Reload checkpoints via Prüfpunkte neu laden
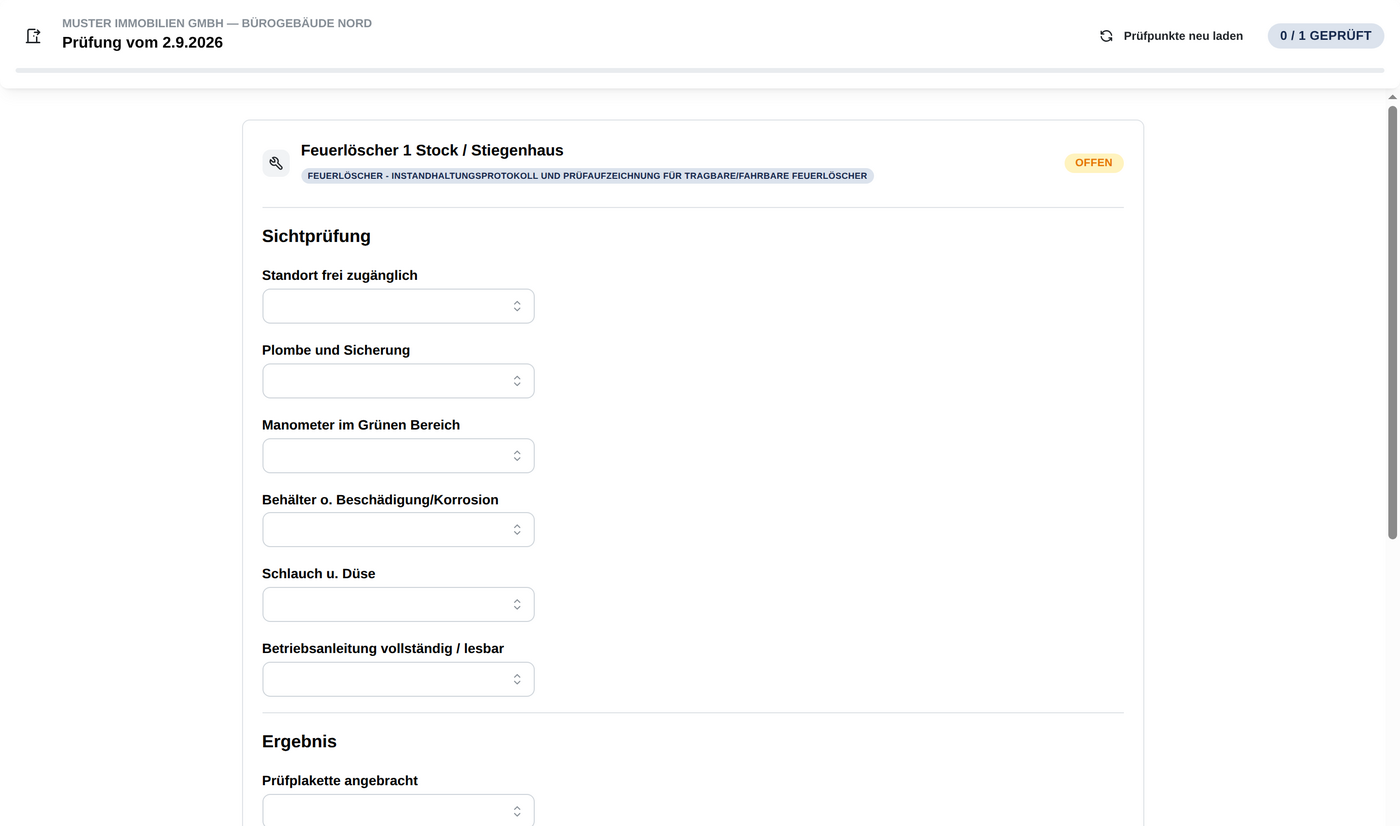The height and width of the screenshot is (826, 1400). click(1171, 36)
